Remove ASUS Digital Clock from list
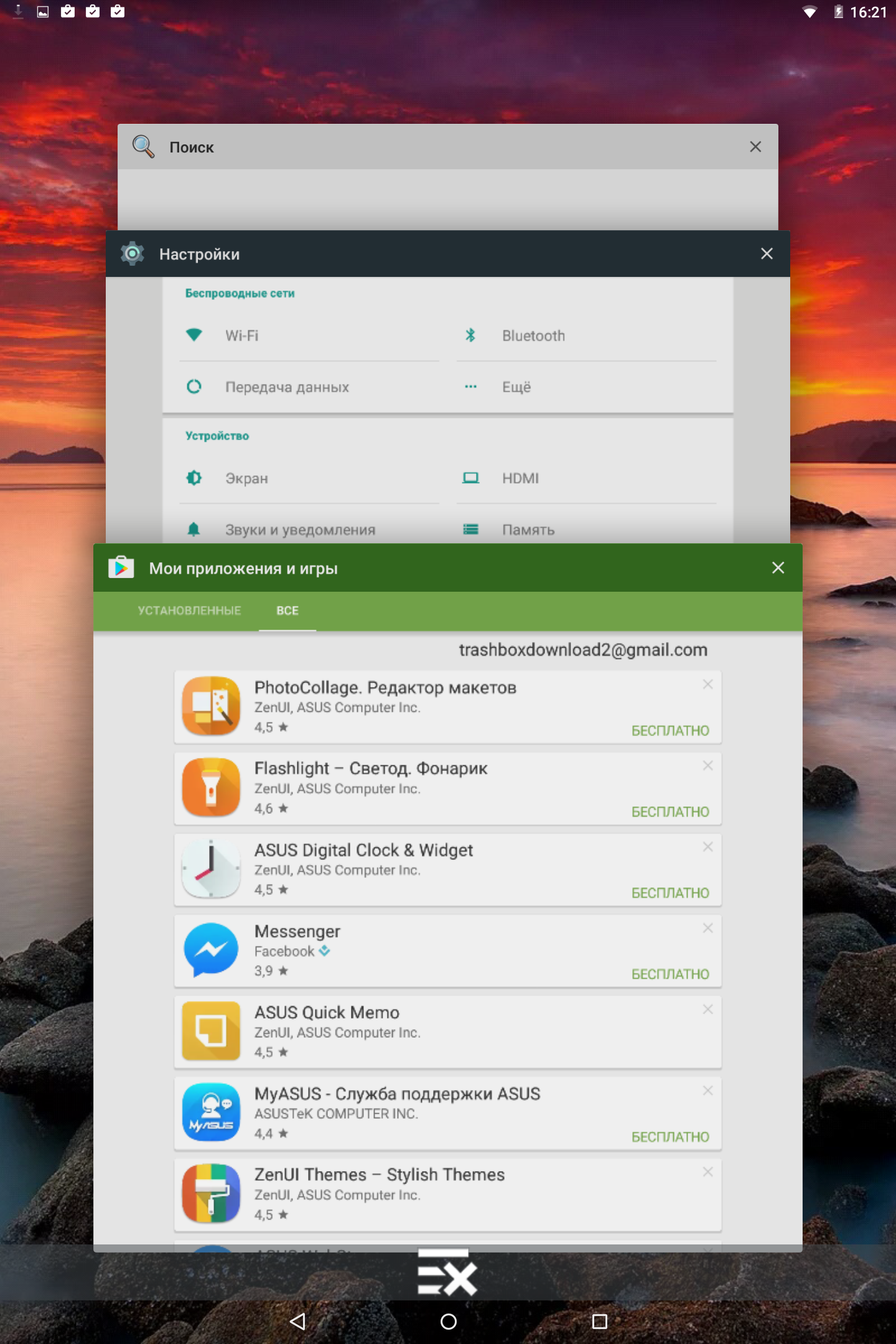 (707, 847)
